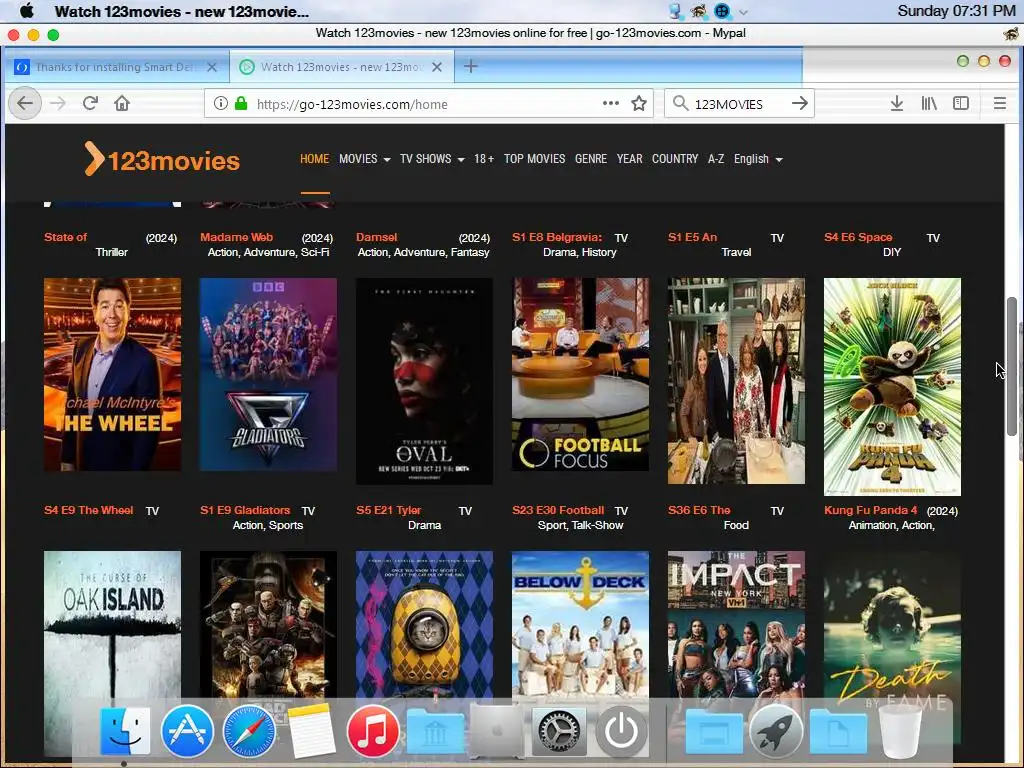Go back with the browser back arrow
This screenshot has width=1024, height=768.
[x=25, y=103]
